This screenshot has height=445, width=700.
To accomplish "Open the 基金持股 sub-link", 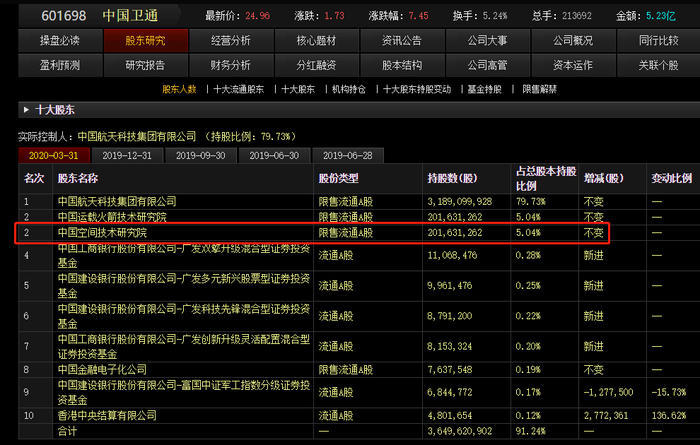I will (484, 89).
